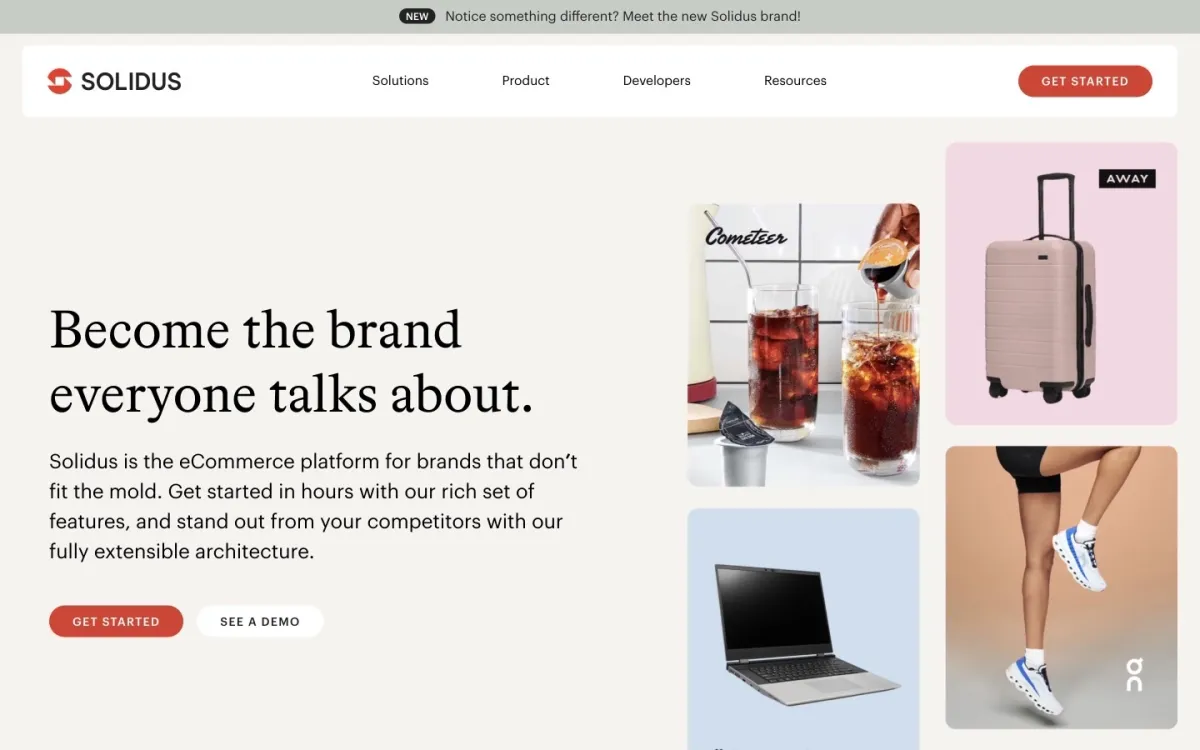Click the red Solidus logo icon
The image size is (1200, 750).
point(60,81)
